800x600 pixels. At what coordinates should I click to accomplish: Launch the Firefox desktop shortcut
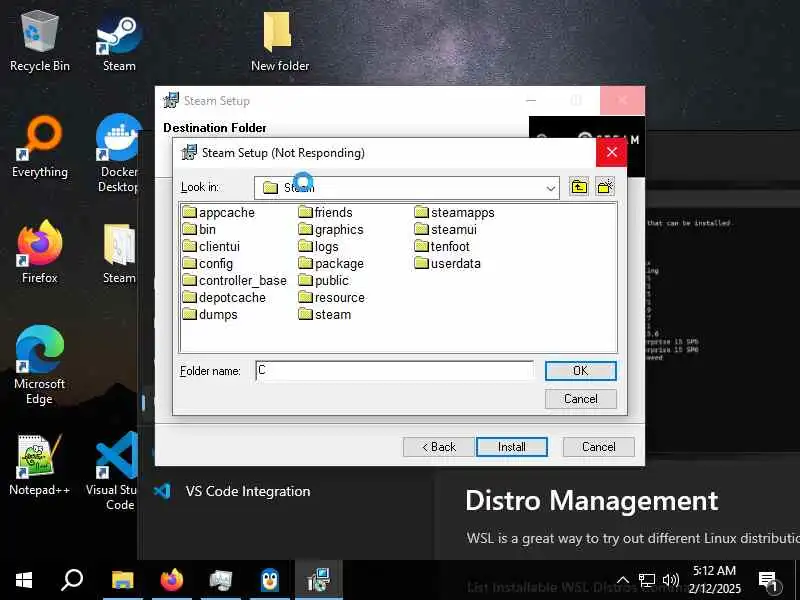(x=39, y=252)
